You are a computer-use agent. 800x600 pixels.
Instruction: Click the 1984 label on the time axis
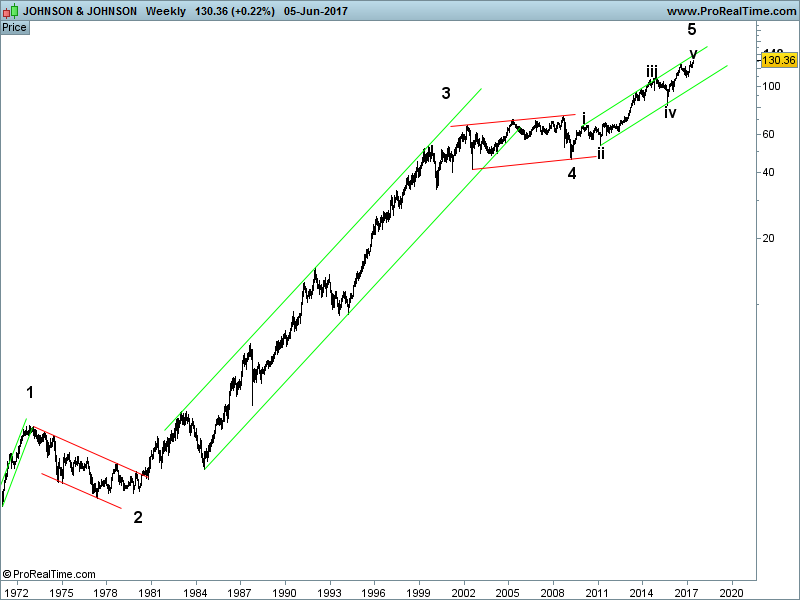click(195, 593)
